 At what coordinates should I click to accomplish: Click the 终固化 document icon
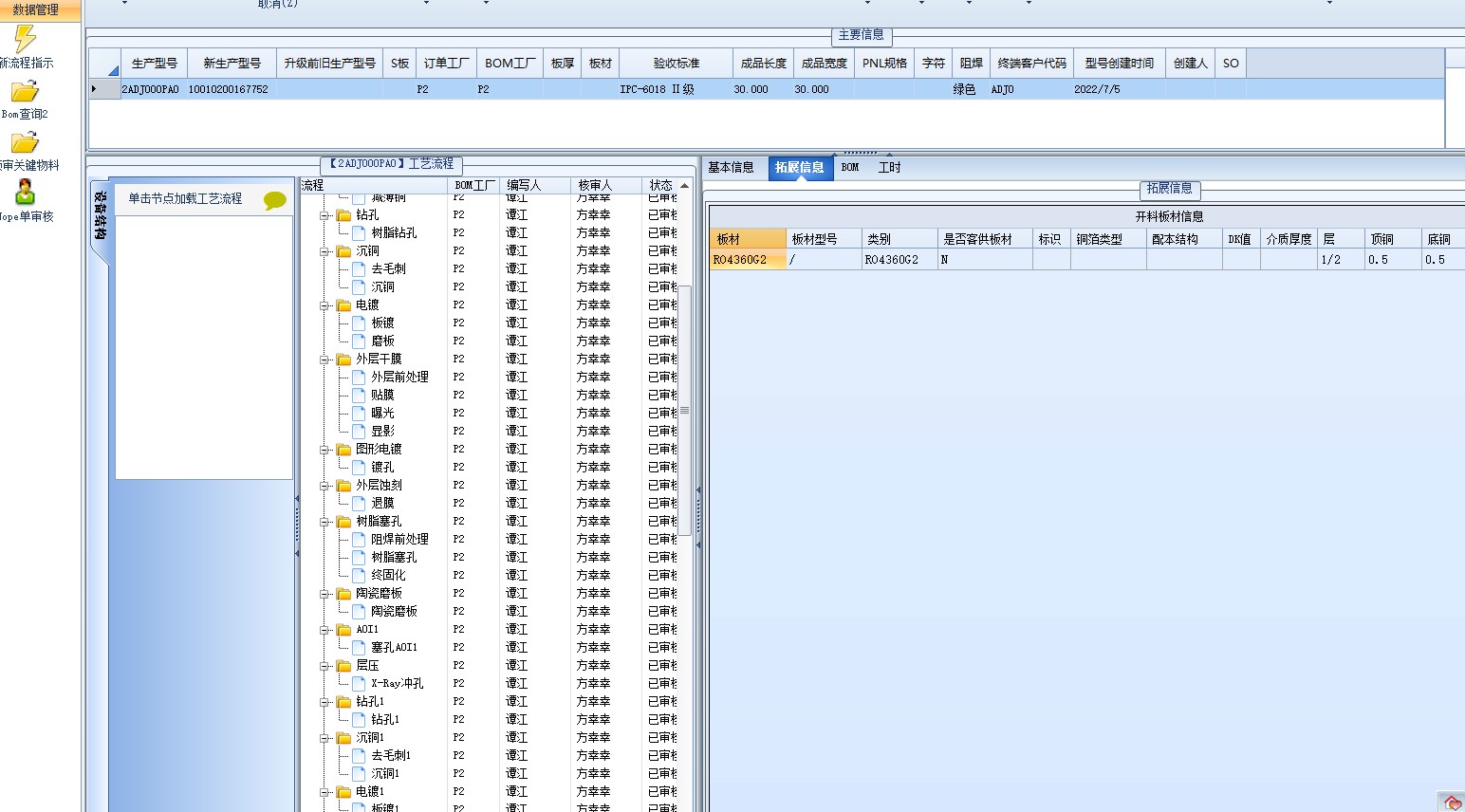pyautogui.click(x=360, y=576)
